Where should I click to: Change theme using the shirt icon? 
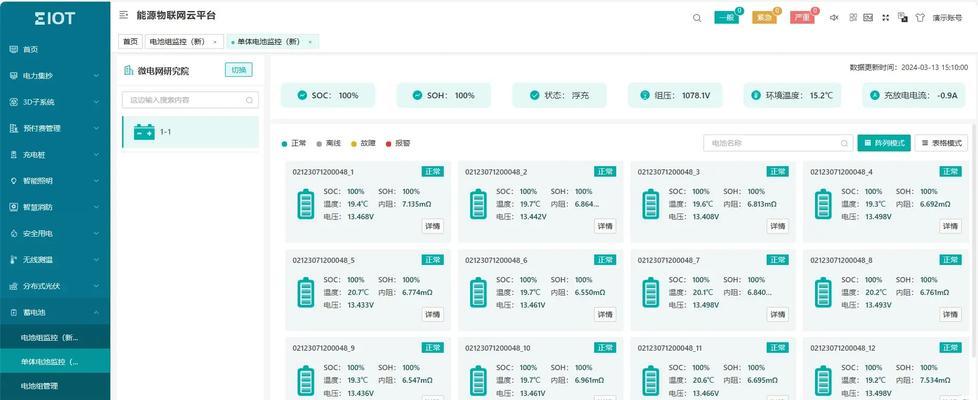919,17
